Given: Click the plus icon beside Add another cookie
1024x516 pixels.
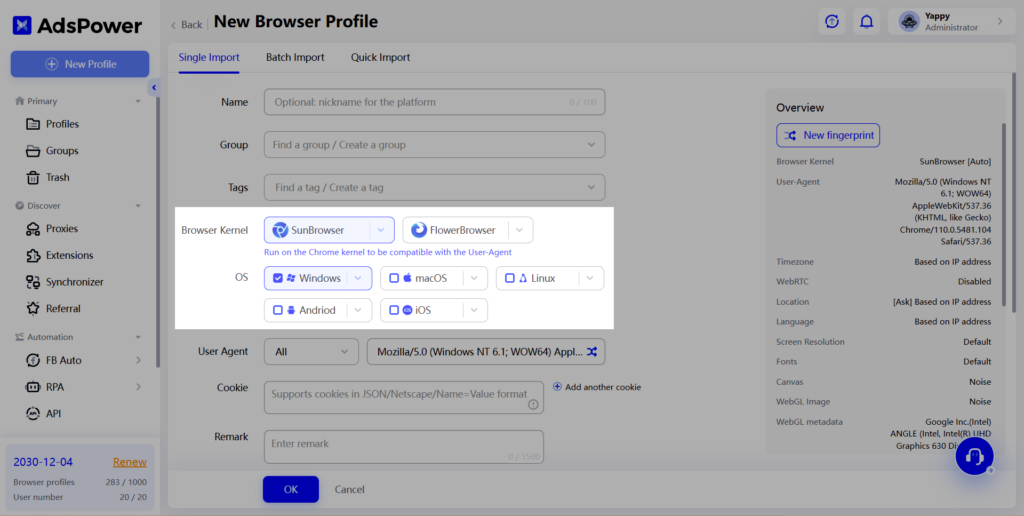Looking at the screenshot, I should tap(557, 387).
